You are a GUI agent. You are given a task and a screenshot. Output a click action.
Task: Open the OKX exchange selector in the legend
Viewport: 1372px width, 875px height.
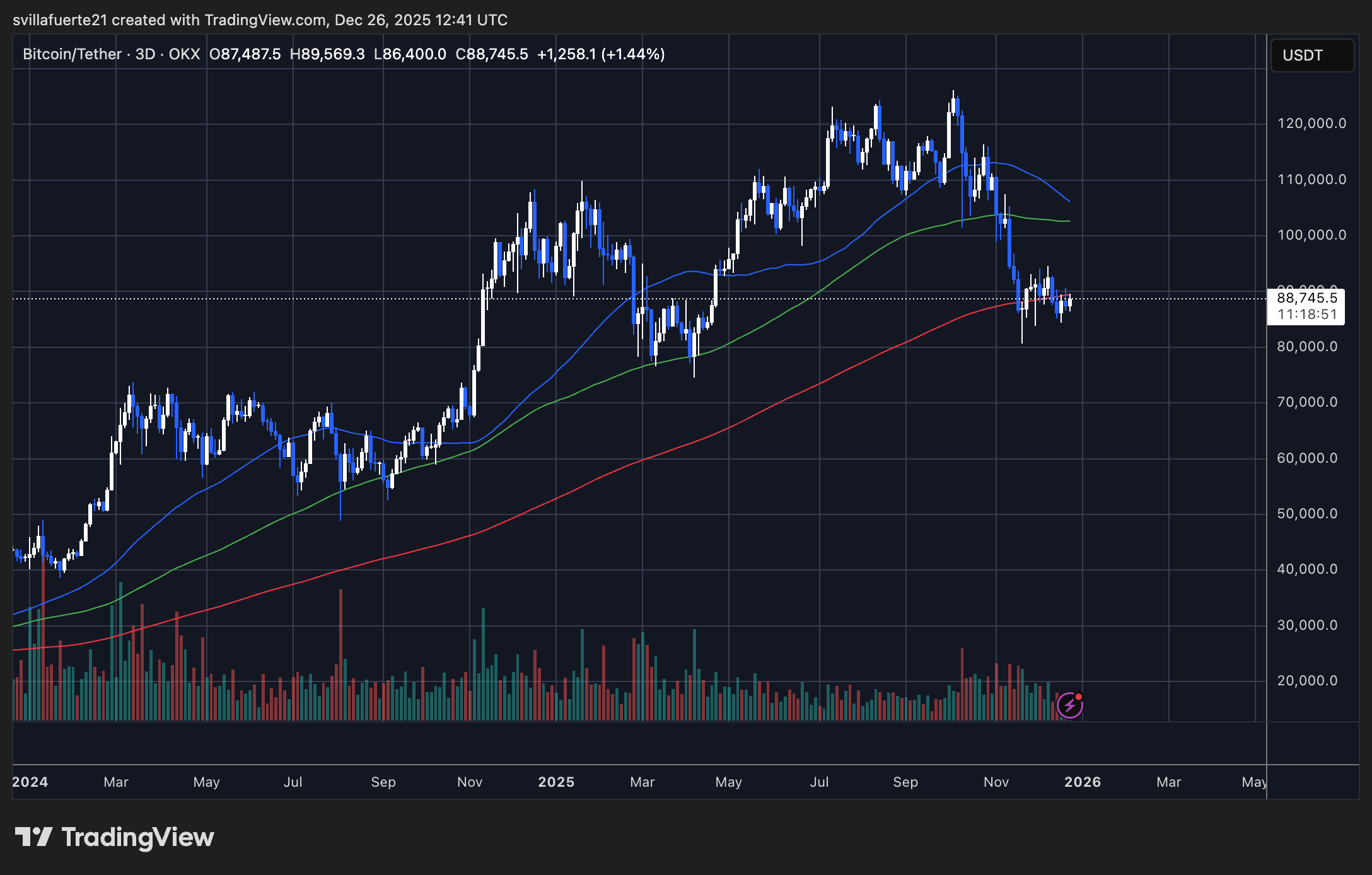pyautogui.click(x=184, y=54)
